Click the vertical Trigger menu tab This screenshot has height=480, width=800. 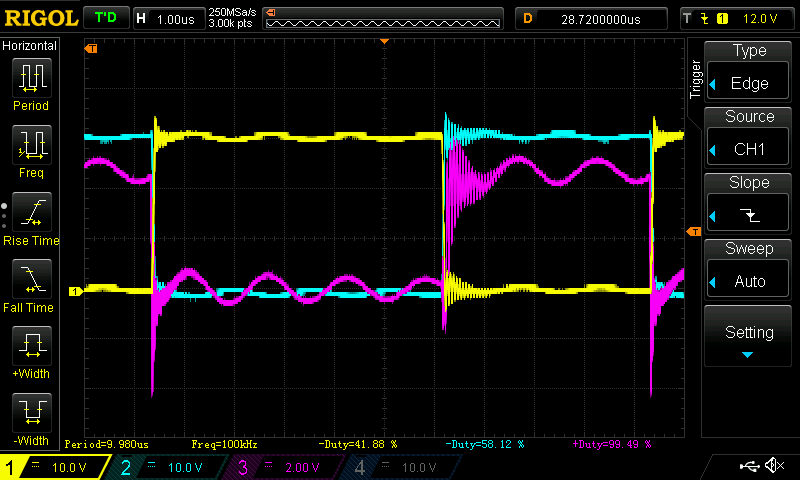695,79
